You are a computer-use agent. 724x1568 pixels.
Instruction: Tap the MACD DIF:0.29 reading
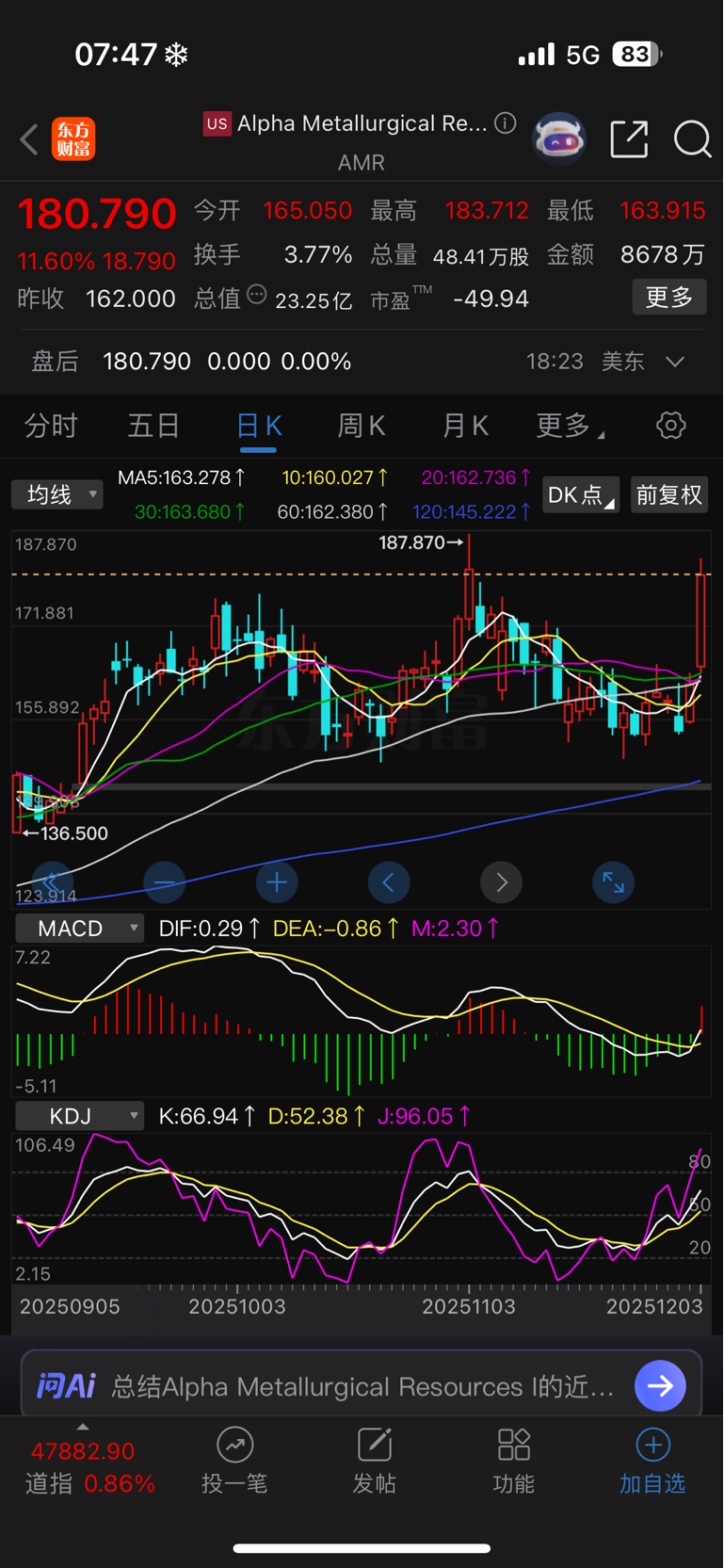click(x=209, y=929)
